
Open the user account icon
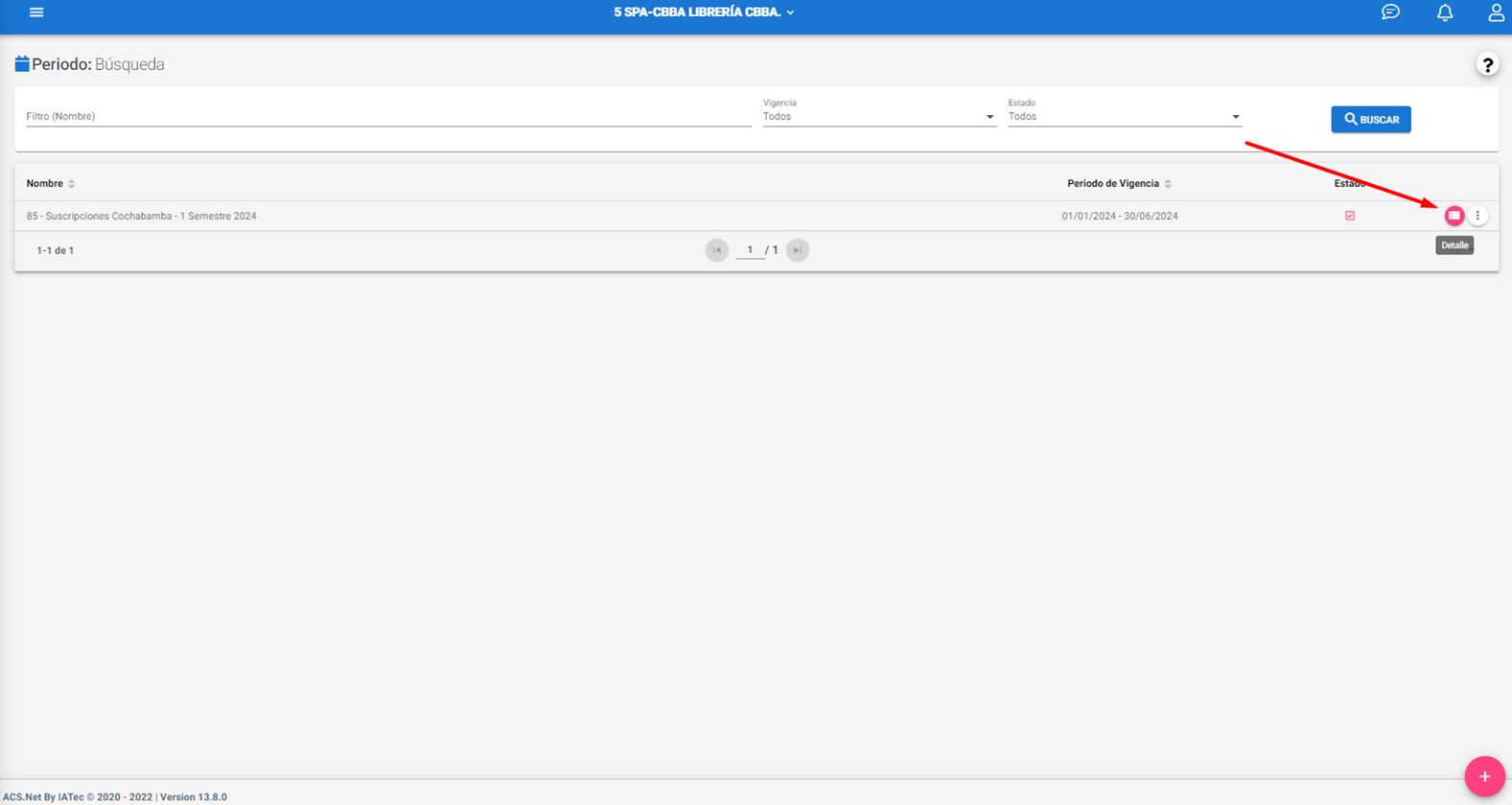[1496, 12]
